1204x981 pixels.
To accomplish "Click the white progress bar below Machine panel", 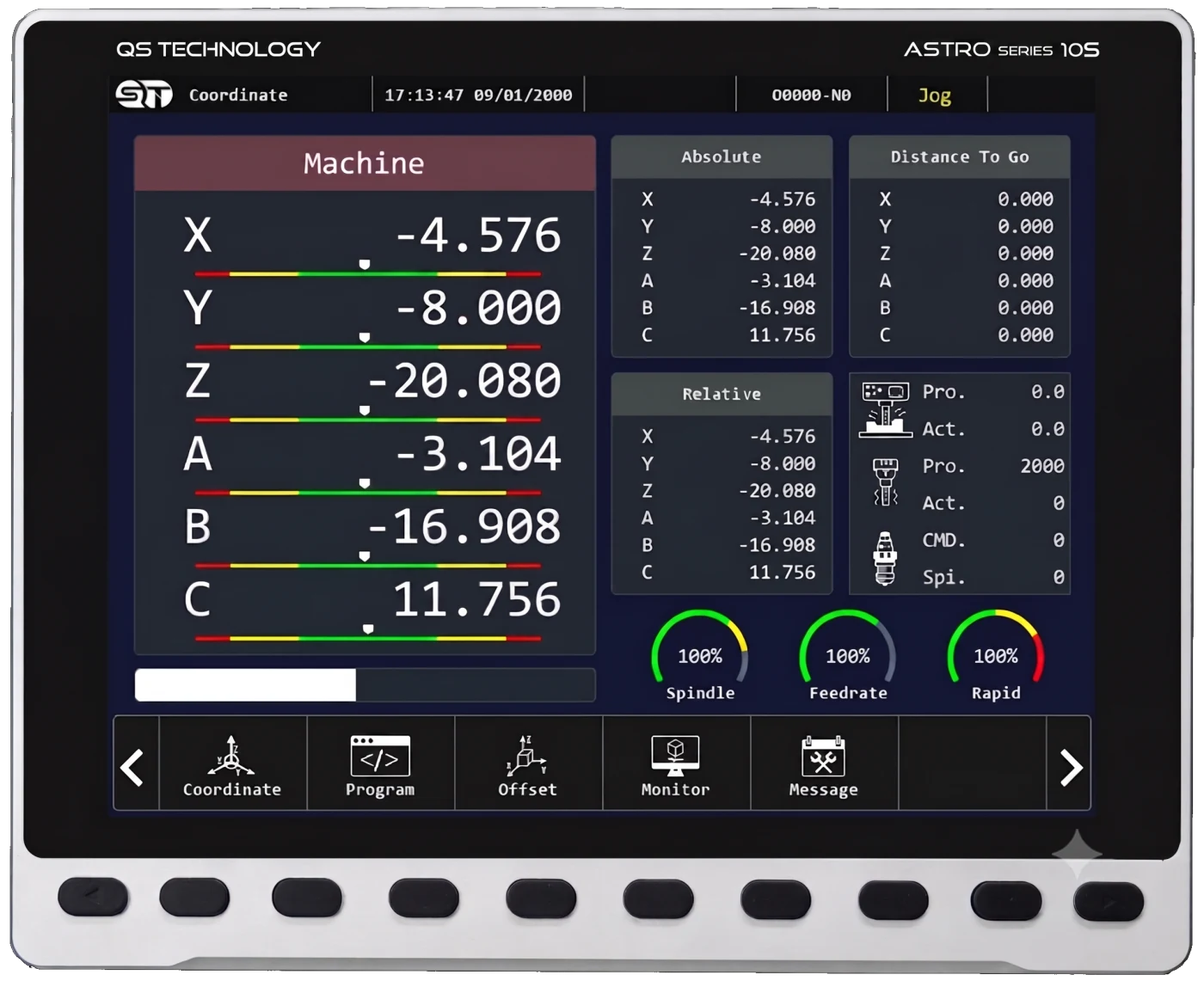I will click(x=245, y=685).
